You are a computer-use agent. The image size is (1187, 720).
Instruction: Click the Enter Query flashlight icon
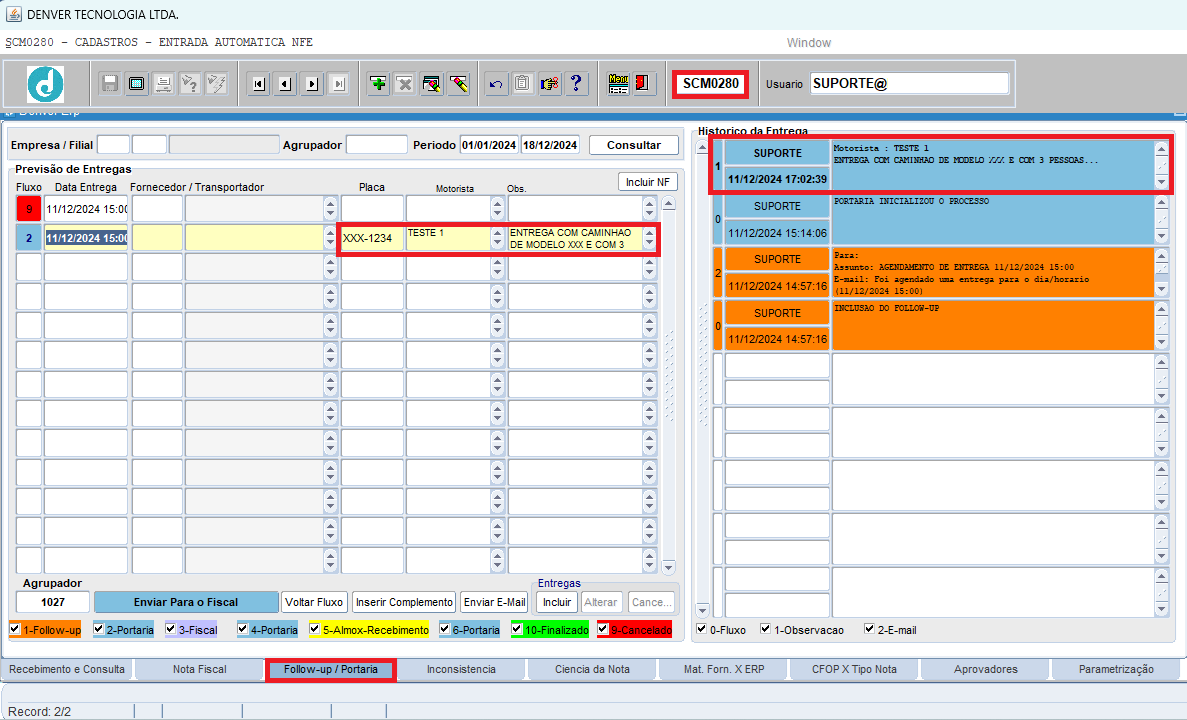click(189, 83)
